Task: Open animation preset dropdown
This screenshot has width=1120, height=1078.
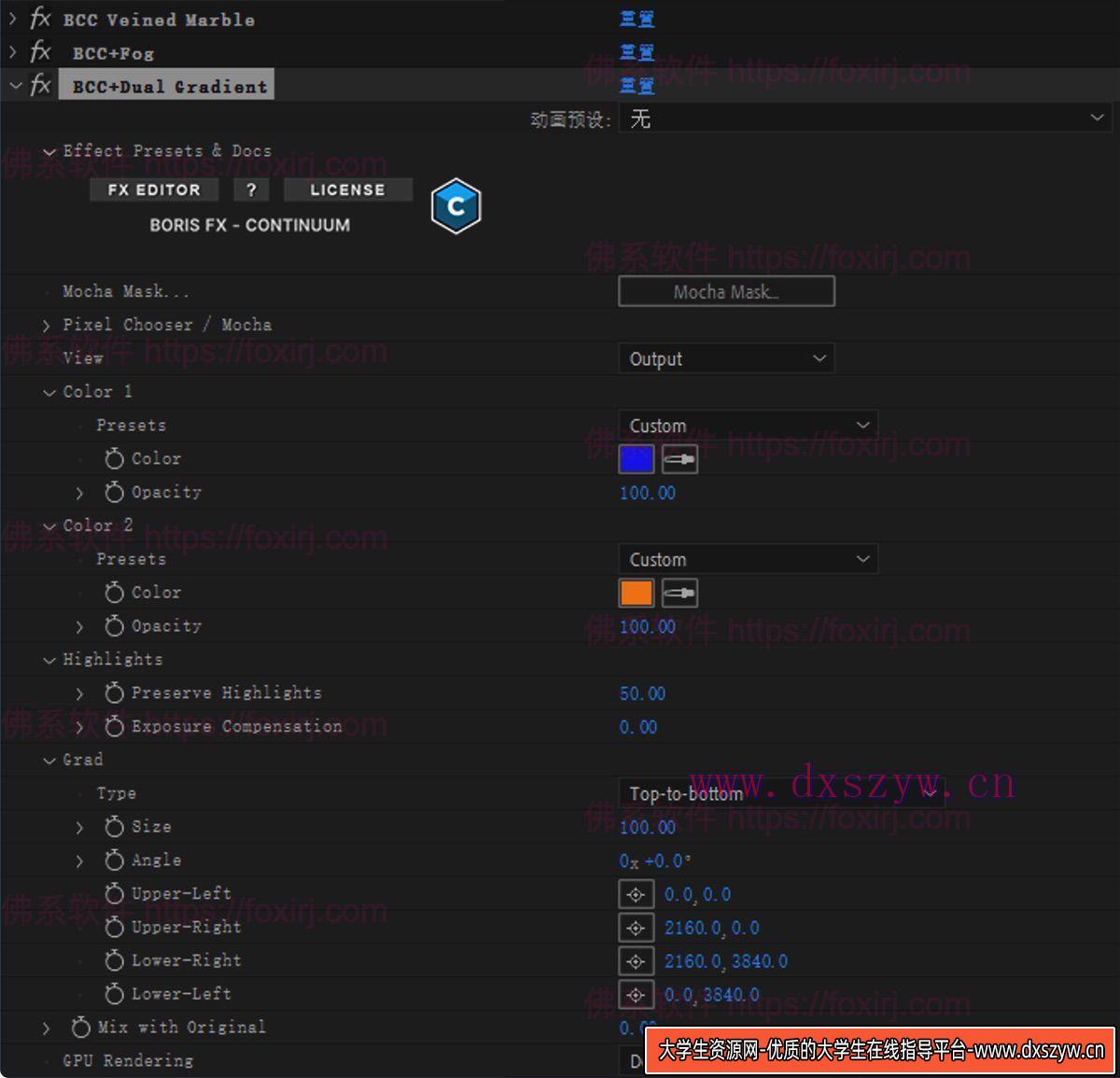Action: coord(866,119)
